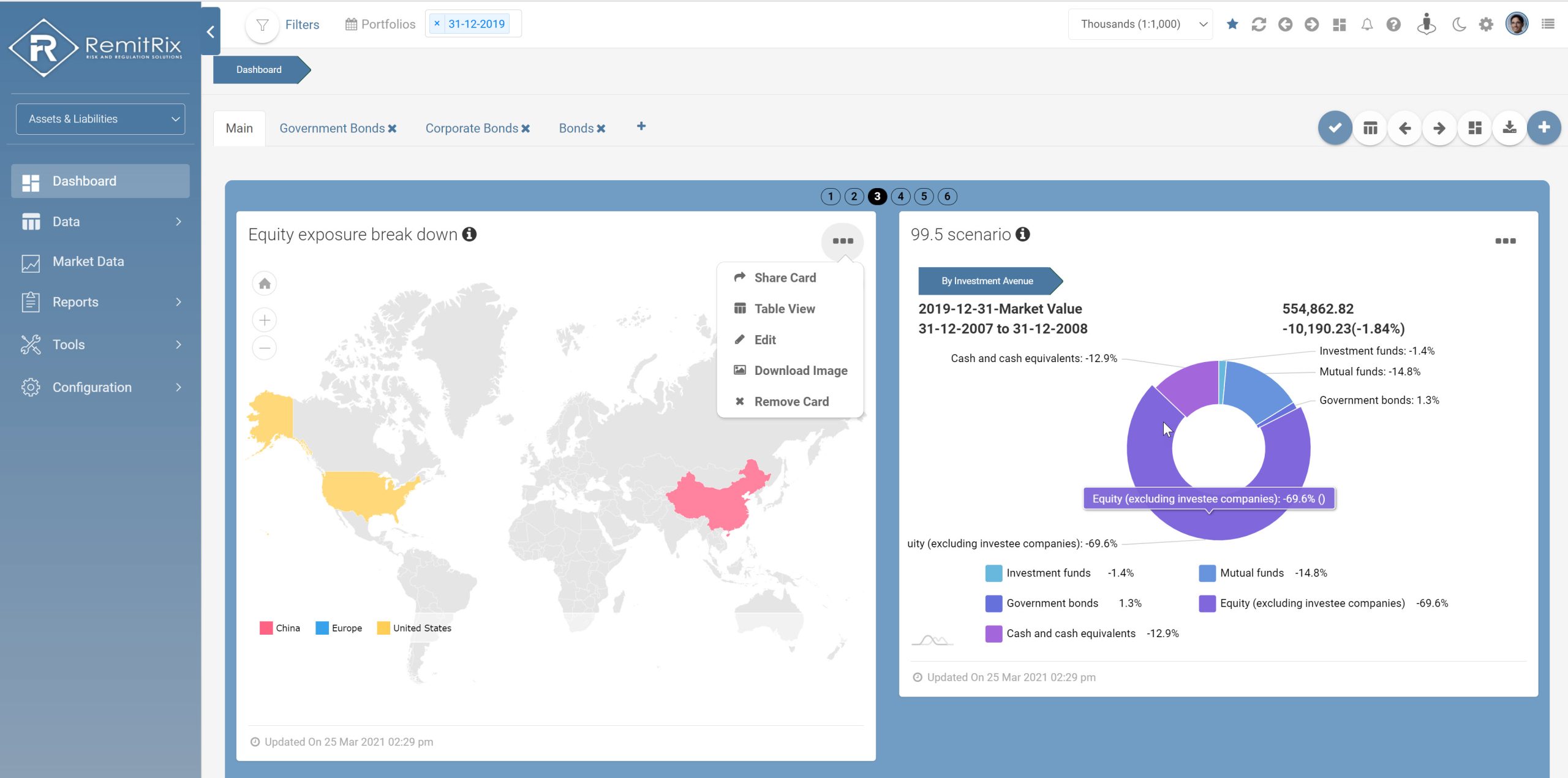Open the settings gear icon

point(1486,24)
